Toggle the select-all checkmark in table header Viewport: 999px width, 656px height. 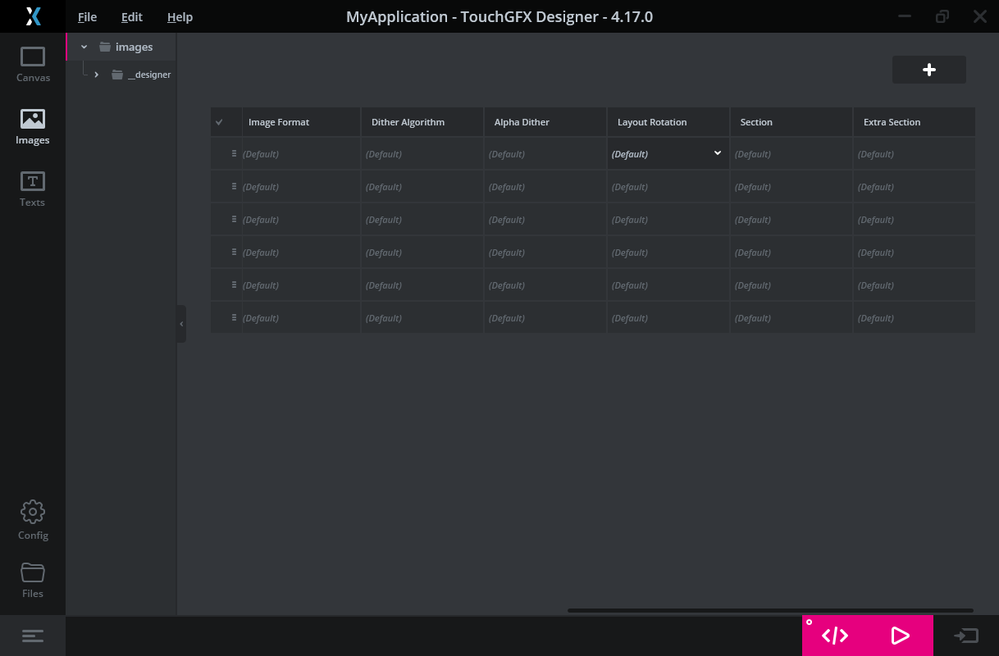click(x=219, y=122)
